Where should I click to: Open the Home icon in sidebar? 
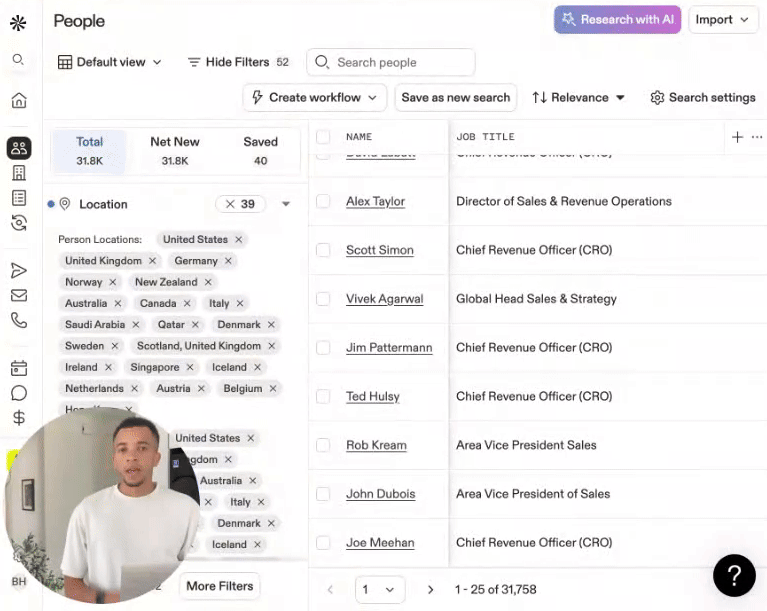pos(19,101)
